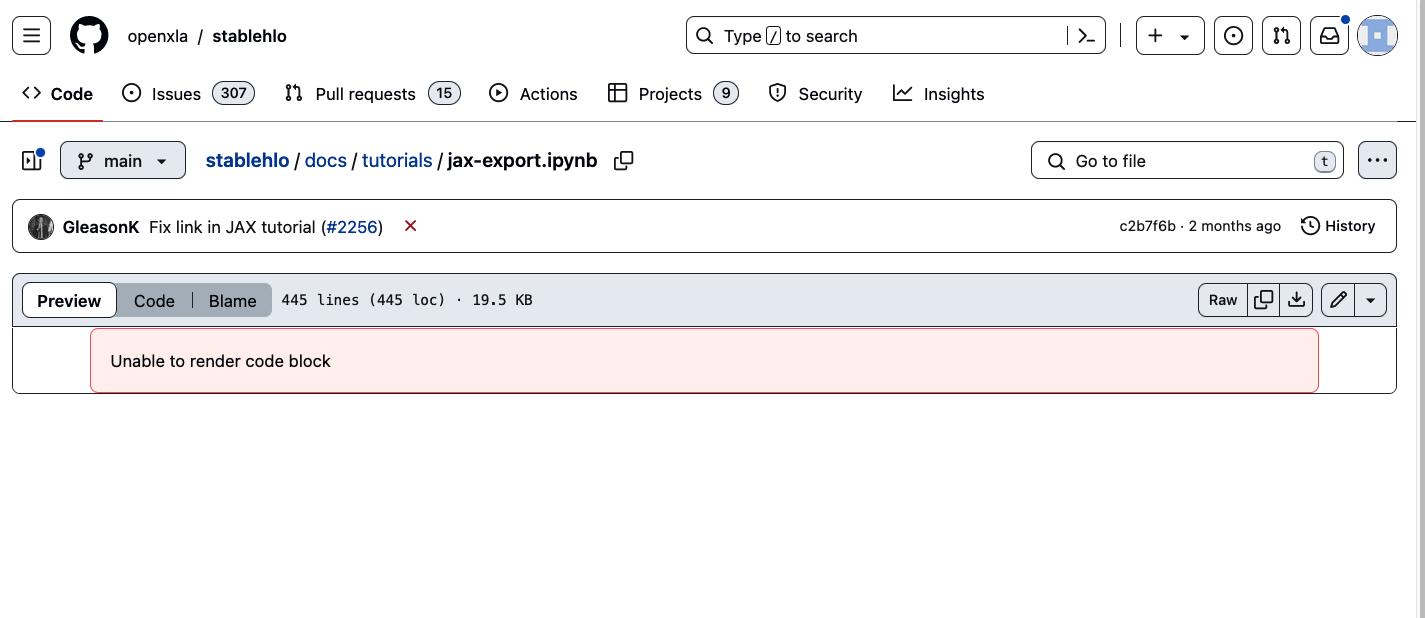Open the Pull requests tab
The height and width of the screenshot is (618, 1425).
coord(372,94)
